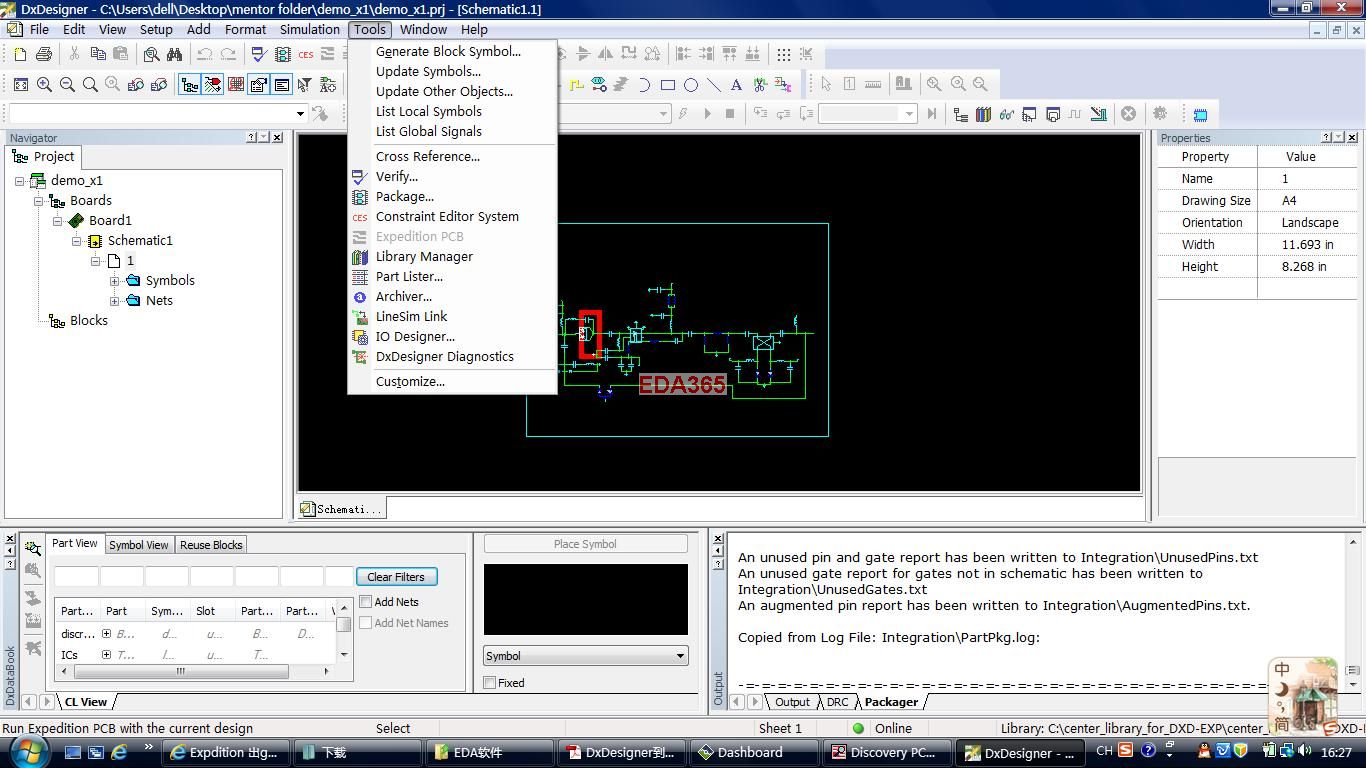Click the New document icon in toolbar
1366x768 pixels.
coord(20,54)
